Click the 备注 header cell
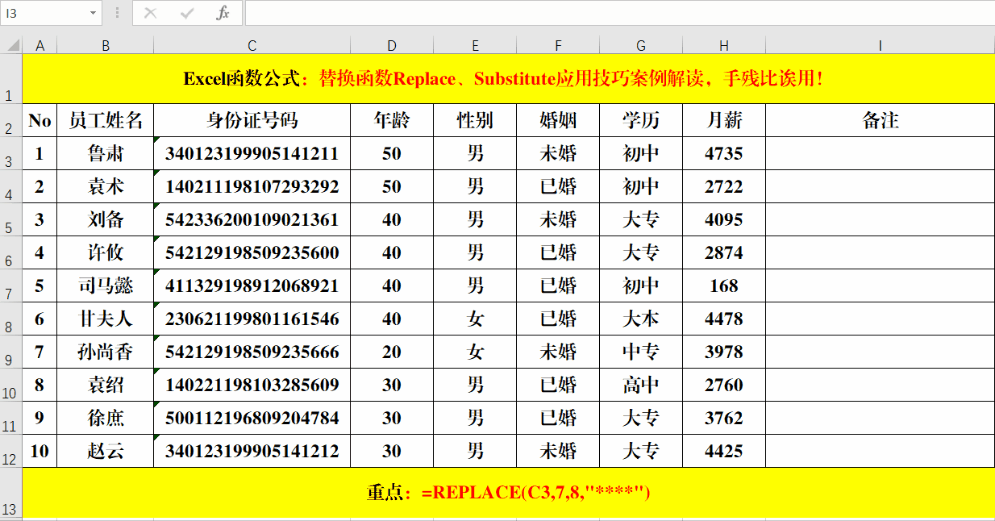This screenshot has height=521, width=995. click(x=880, y=121)
